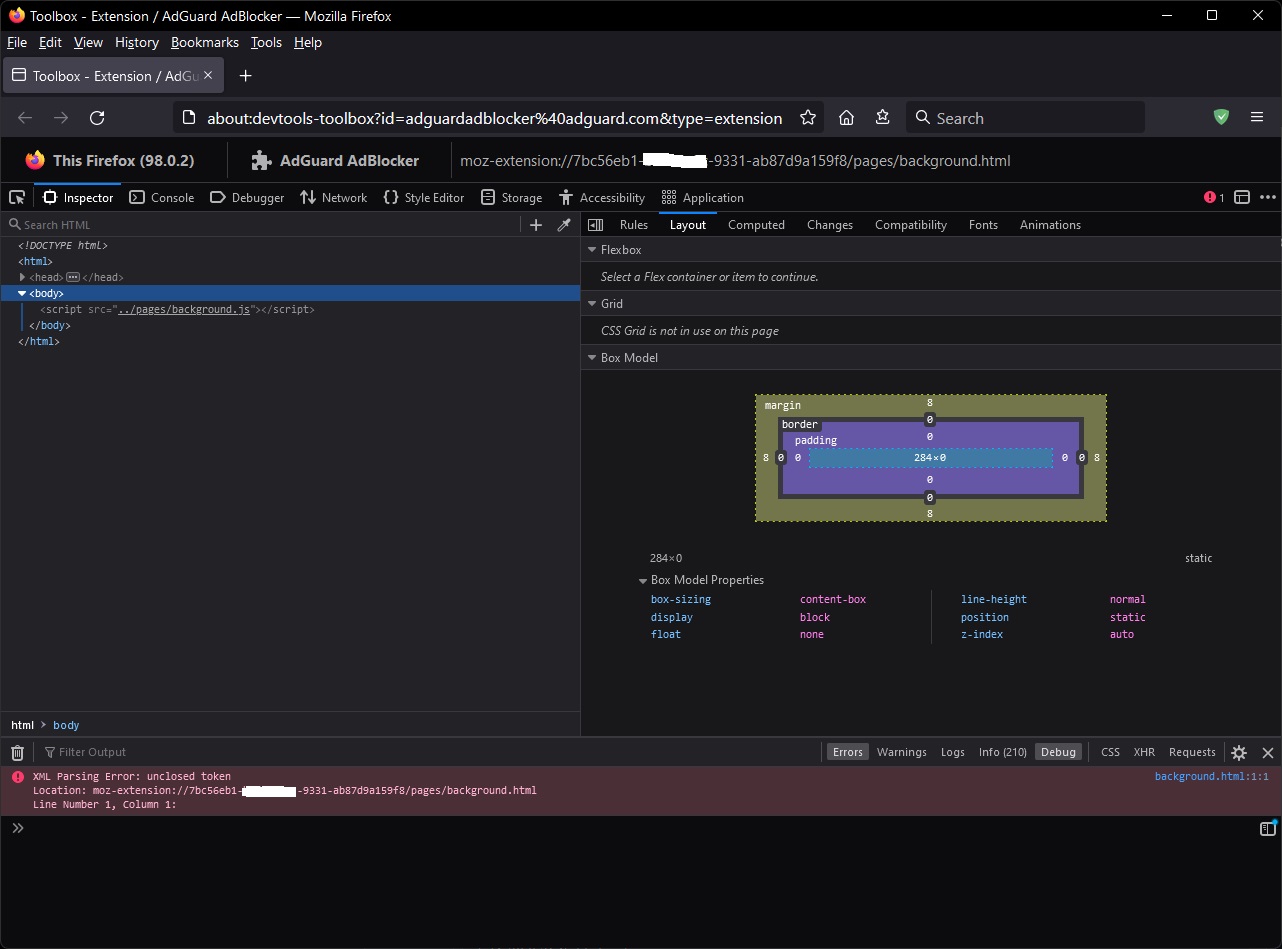Select the element picker tool
Viewport: 1282px width, 949px height.
tap(16, 197)
